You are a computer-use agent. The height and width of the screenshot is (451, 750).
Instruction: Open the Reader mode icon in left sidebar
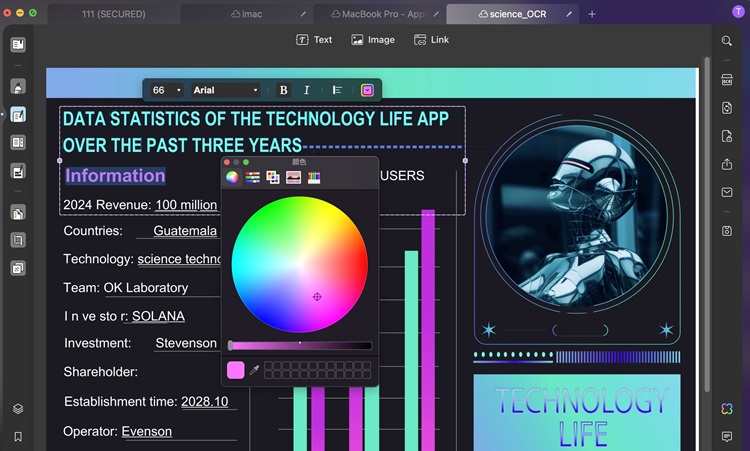click(18, 44)
